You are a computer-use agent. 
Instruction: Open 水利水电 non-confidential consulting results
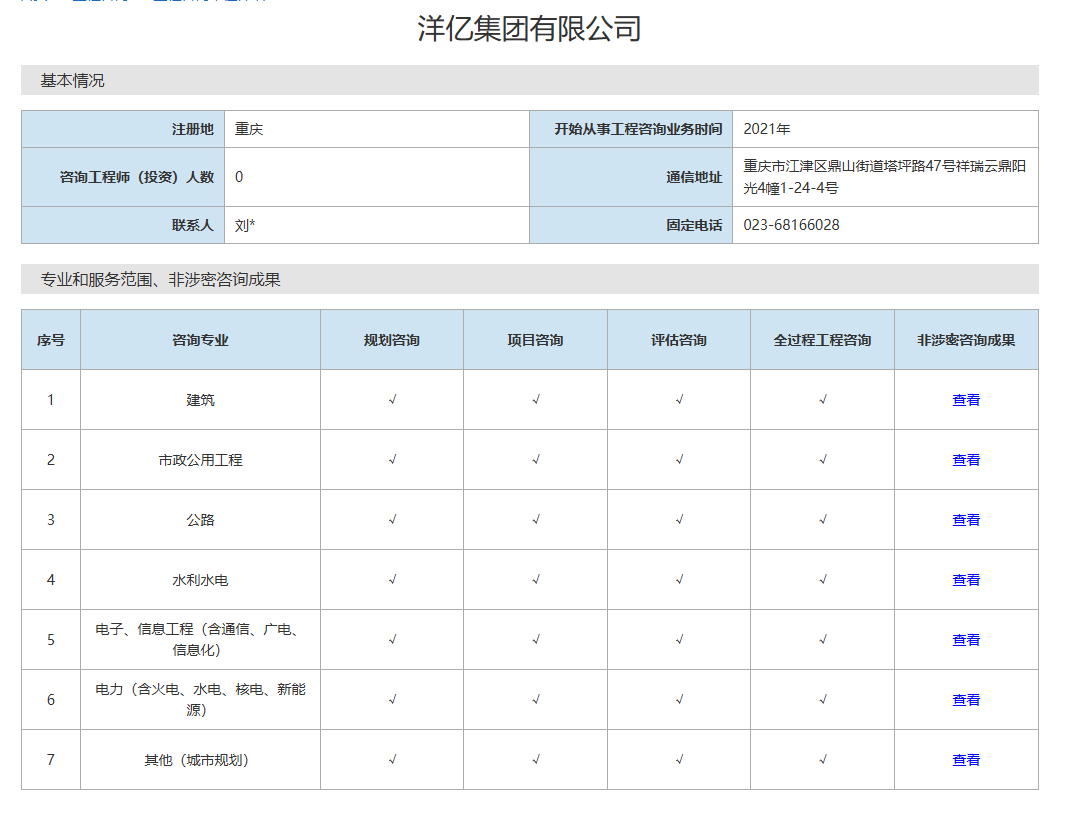[x=965, y=579]
